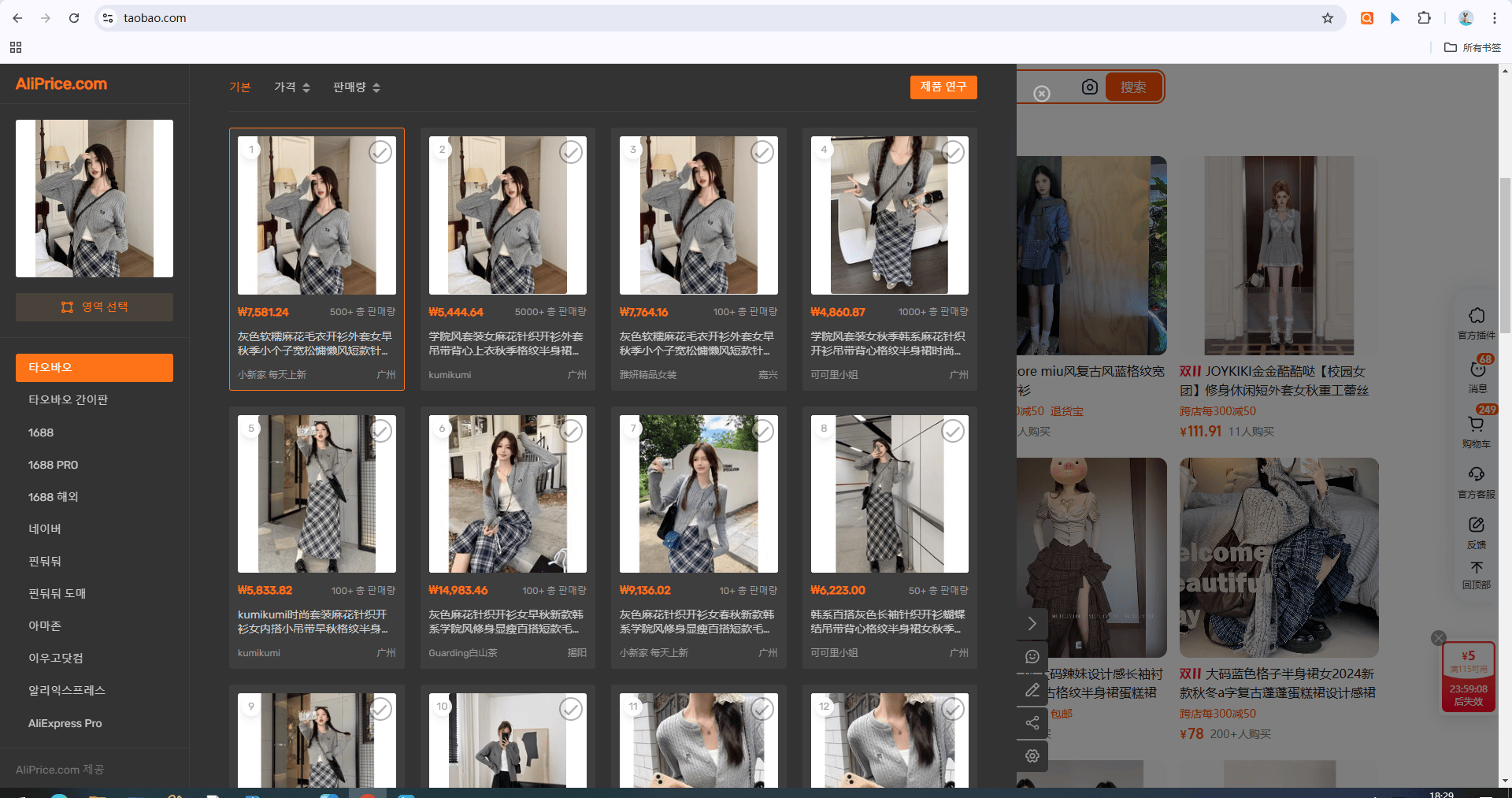Viewport: 1512px width, 798px height.
Task: Sort results by 가격 price arrows
Action: coord(292,87)
